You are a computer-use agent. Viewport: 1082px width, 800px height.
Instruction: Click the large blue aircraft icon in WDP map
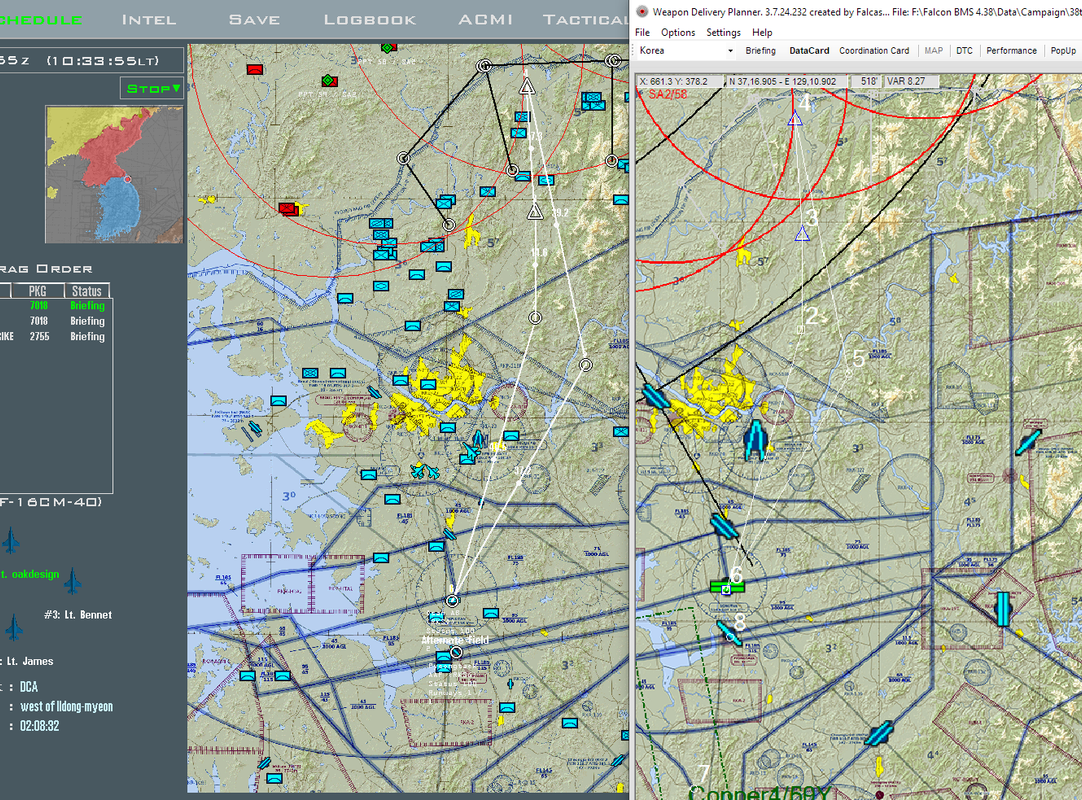(756, 440)
